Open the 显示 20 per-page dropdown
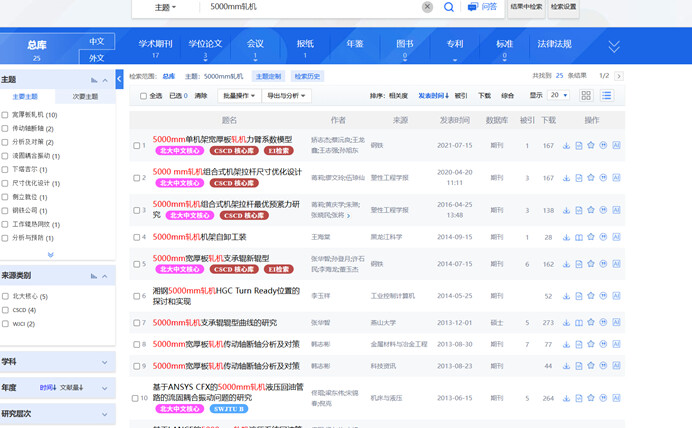 click(x=558, y=95)
